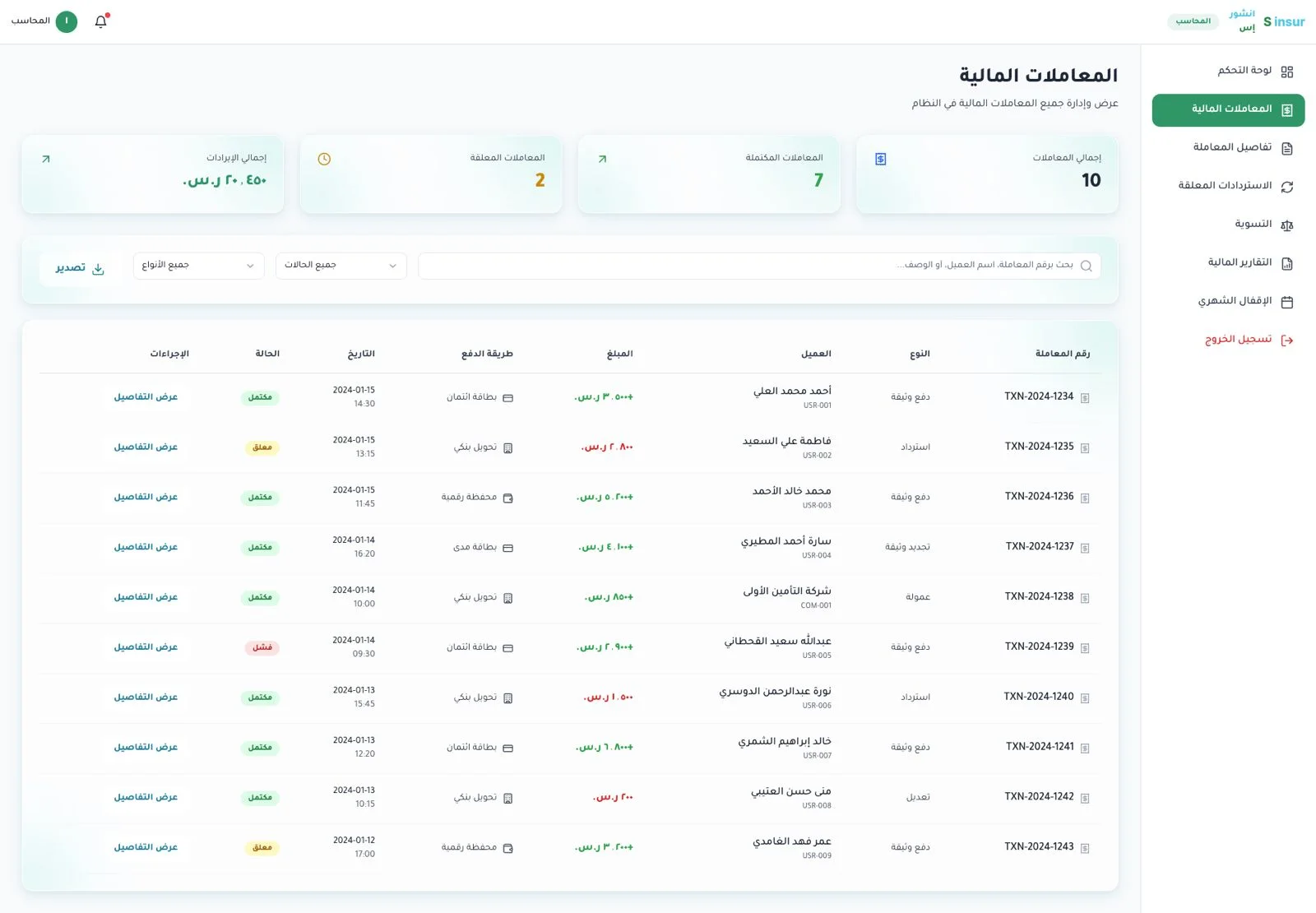The image size is (1316, 913).
Task: Open monthly closing menu item
Action: tap(1228, 302)
